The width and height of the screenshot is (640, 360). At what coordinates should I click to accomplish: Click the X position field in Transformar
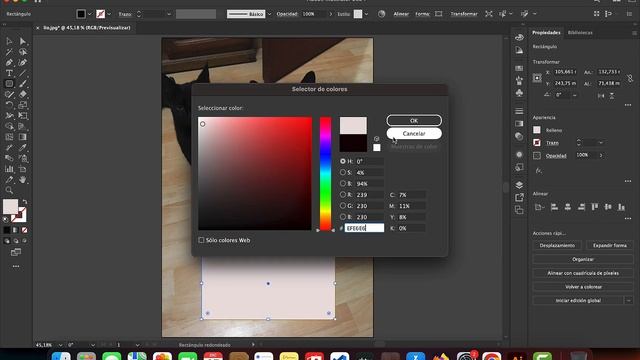[566, 72]
